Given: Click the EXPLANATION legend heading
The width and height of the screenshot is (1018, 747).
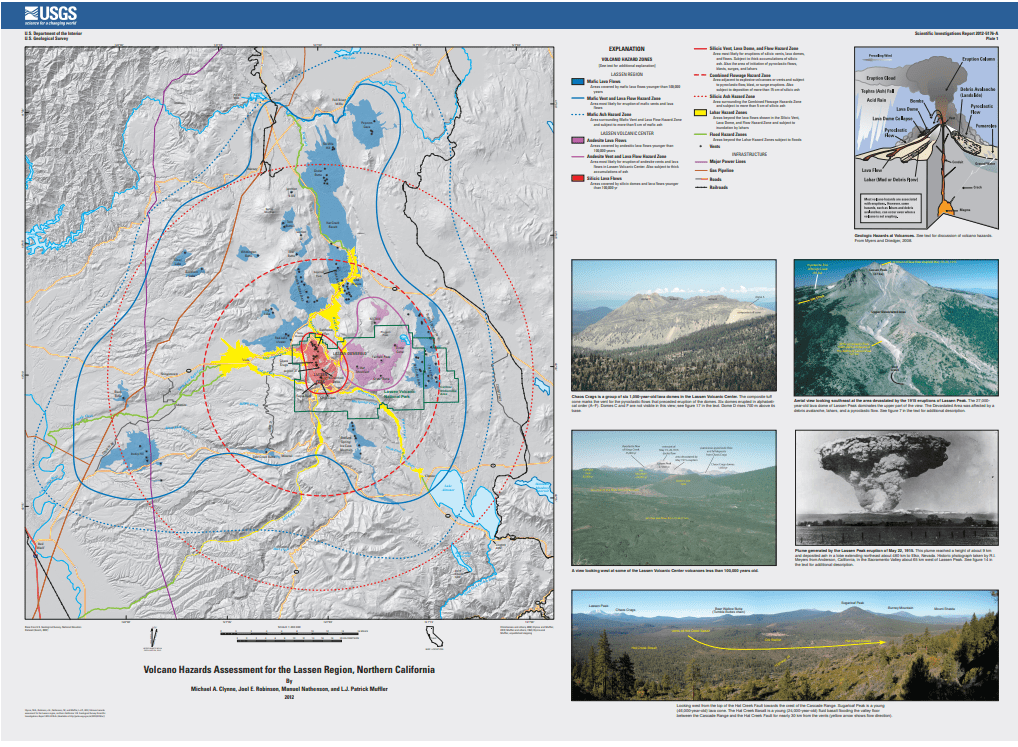Looking at the screenshot, I should point(627,47).
